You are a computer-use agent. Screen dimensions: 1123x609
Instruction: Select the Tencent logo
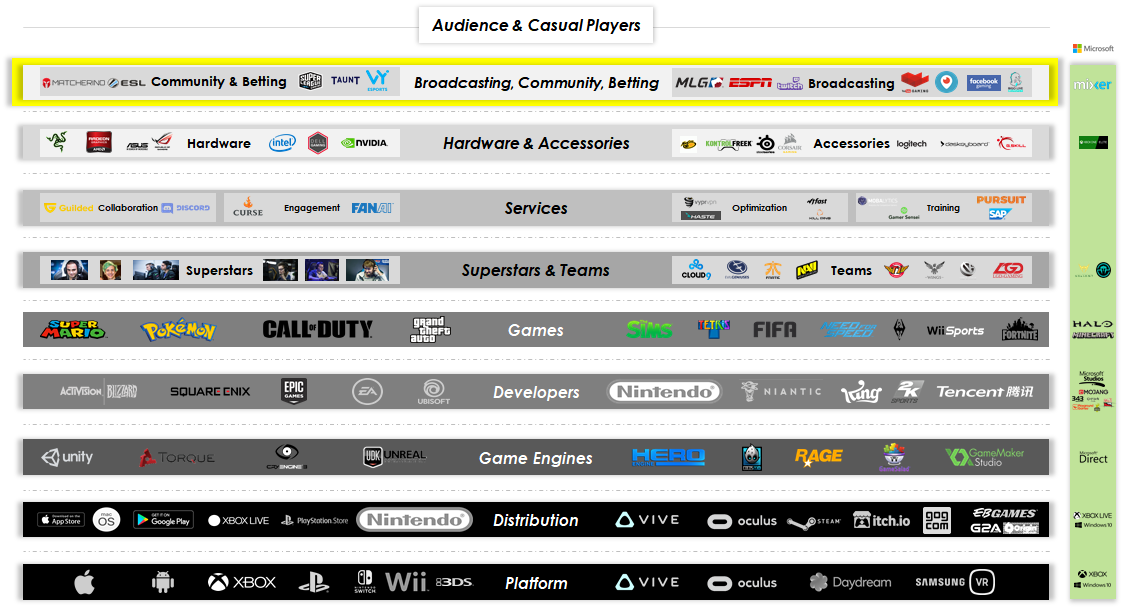pos(985,392)
